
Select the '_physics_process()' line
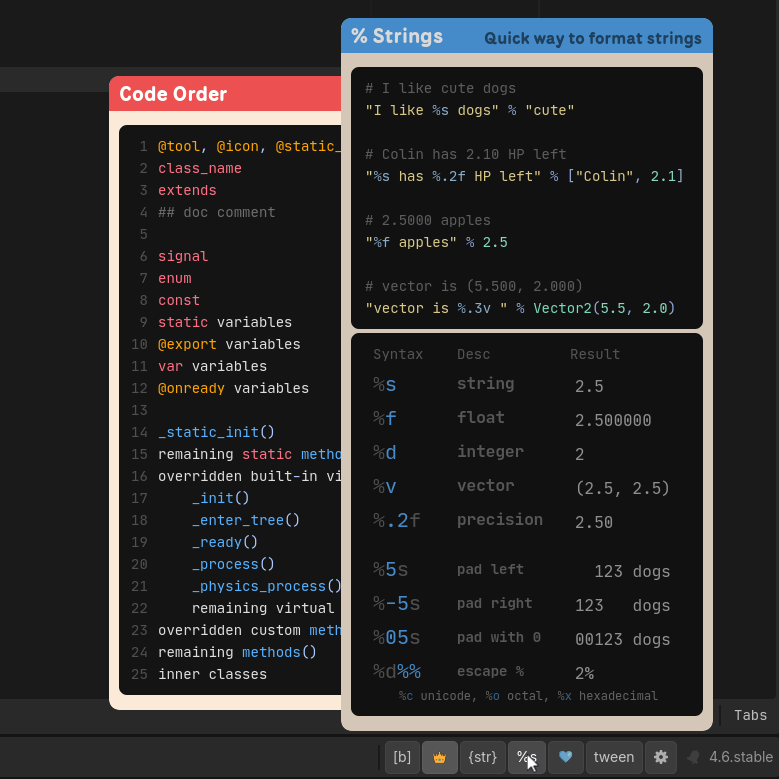click(x=266, y=586)
